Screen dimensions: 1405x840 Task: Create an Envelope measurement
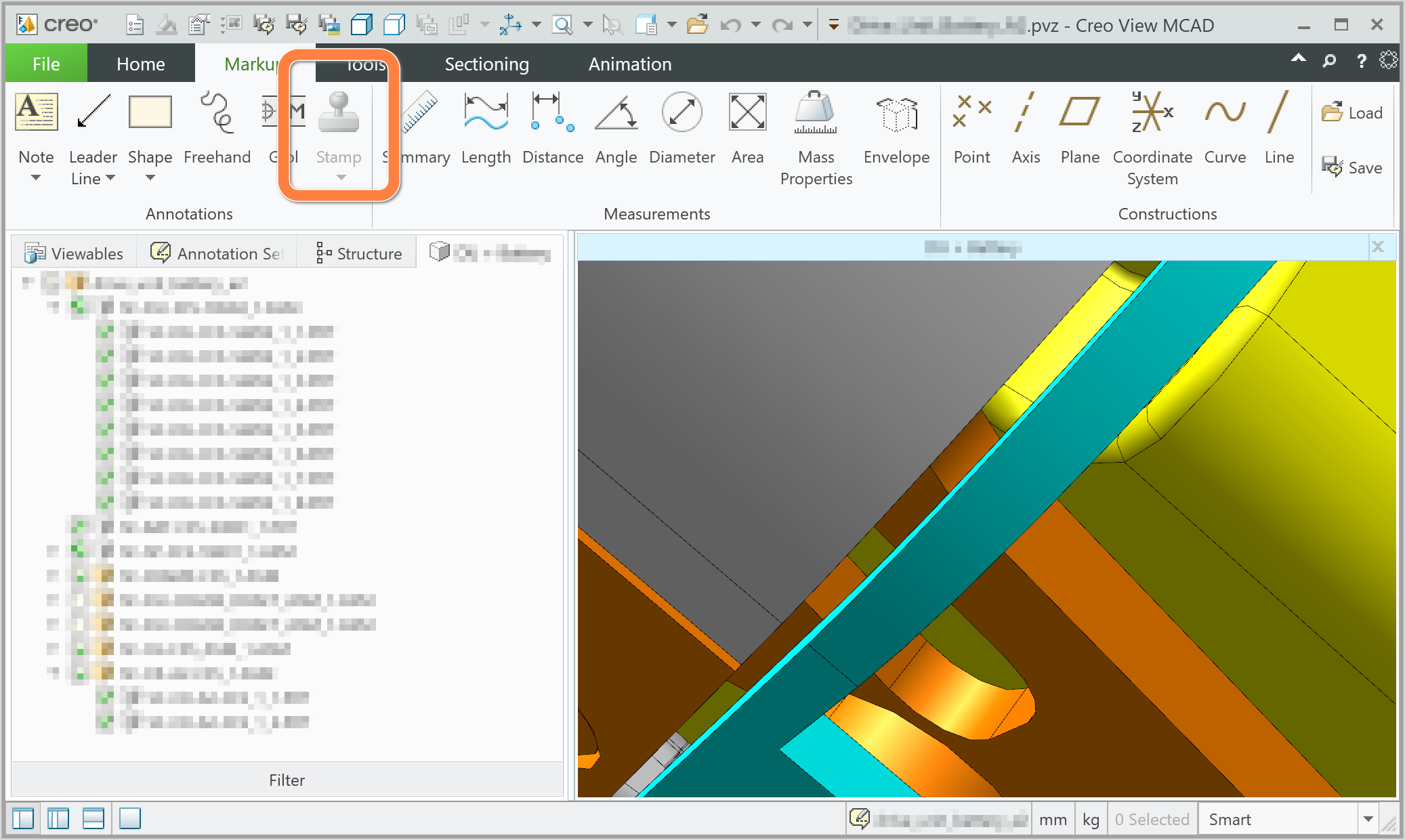[x=896, y=132]
